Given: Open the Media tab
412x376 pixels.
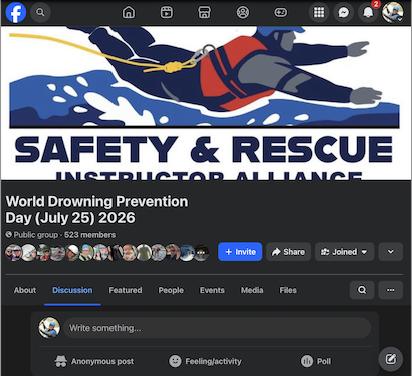Looking at the screenshot, I should 252,290.
